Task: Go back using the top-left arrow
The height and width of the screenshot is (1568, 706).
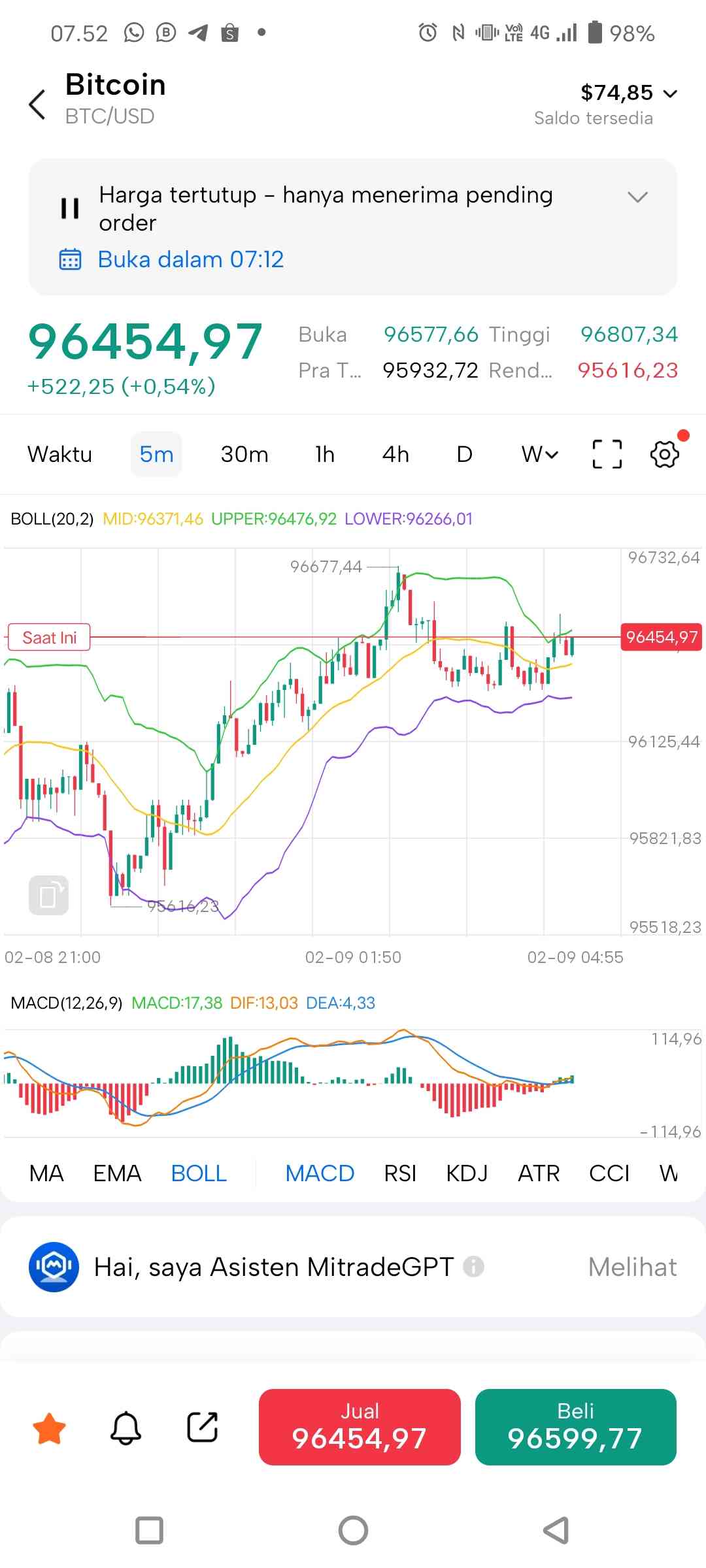Action: tap(37, 105)
